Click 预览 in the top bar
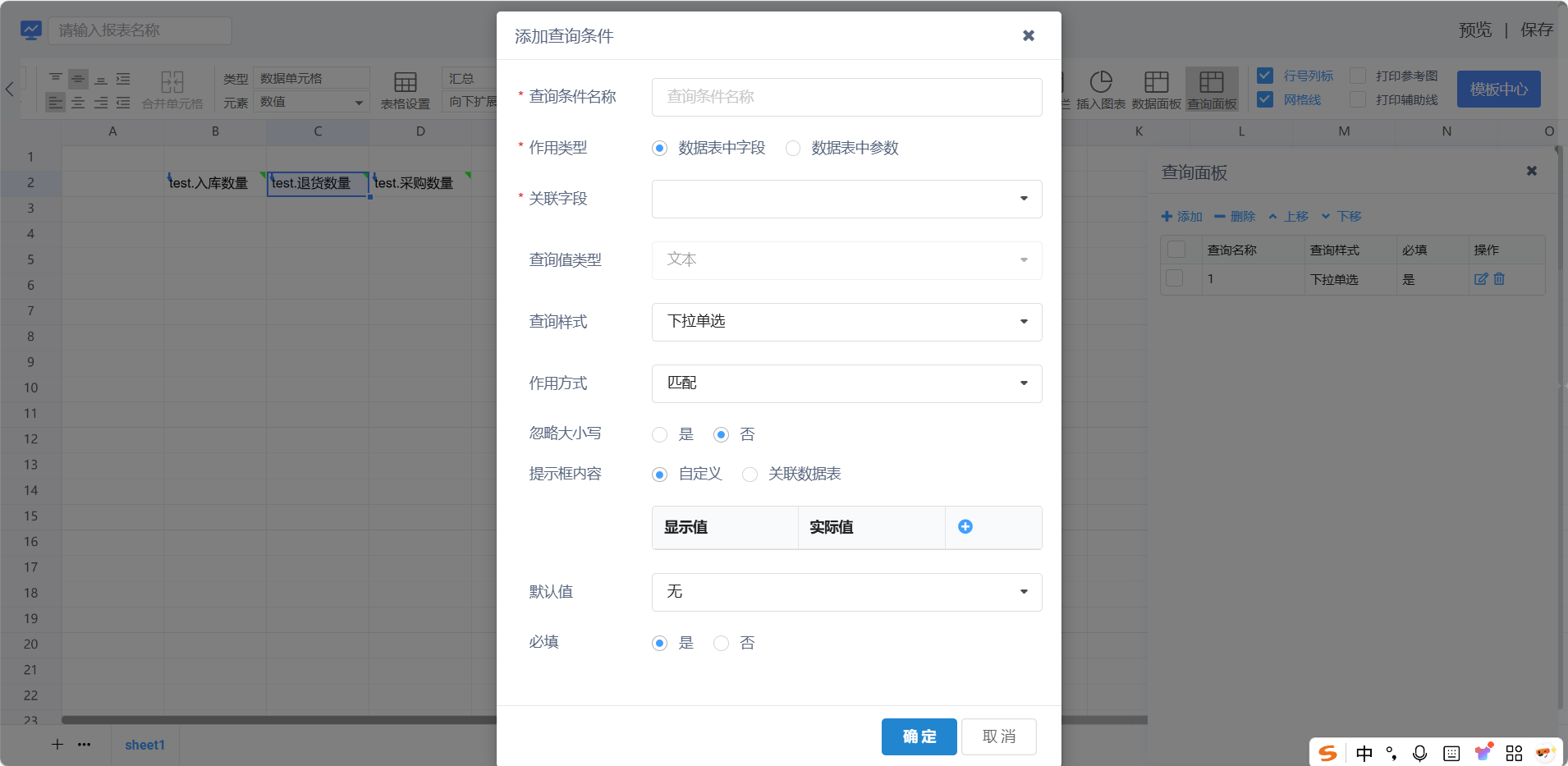Screen dimensions: 1568x766 [1474, 30]
